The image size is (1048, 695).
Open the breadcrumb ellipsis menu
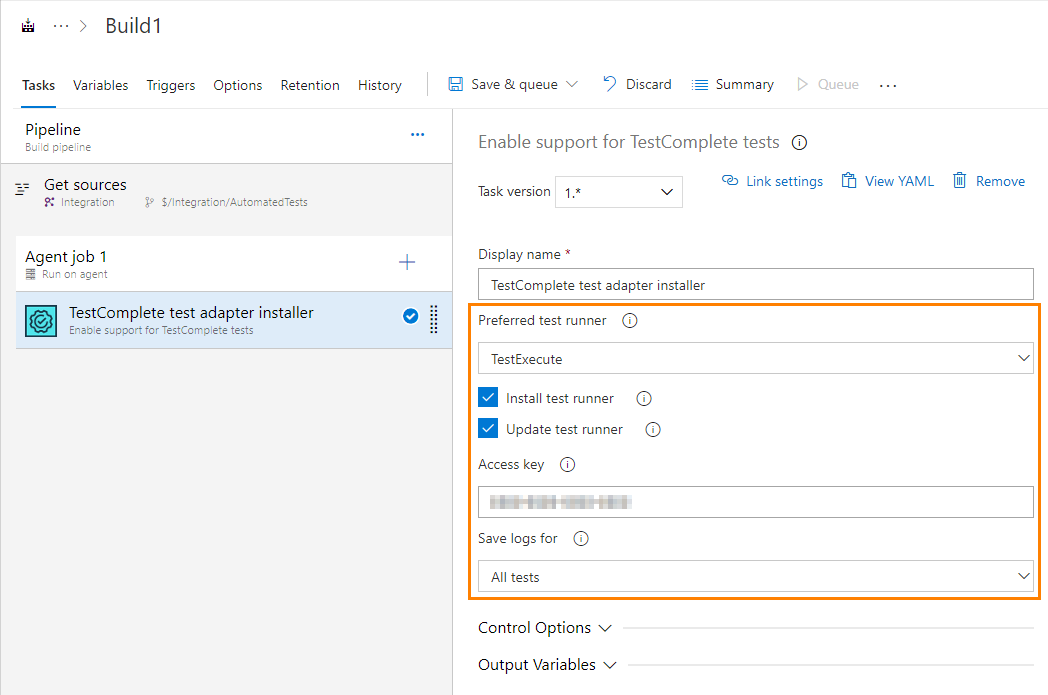pyautogui.click(x=61, y=26)
